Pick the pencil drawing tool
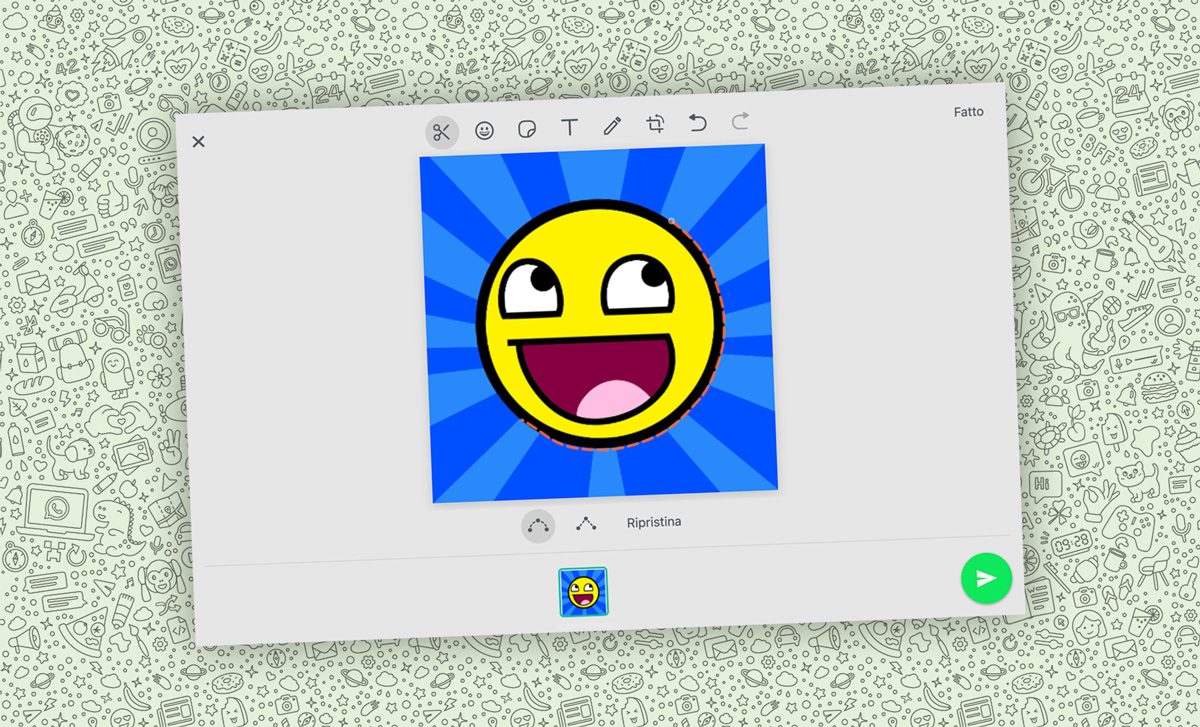Viewport: 1200px width, 727px height. point(612,126)
